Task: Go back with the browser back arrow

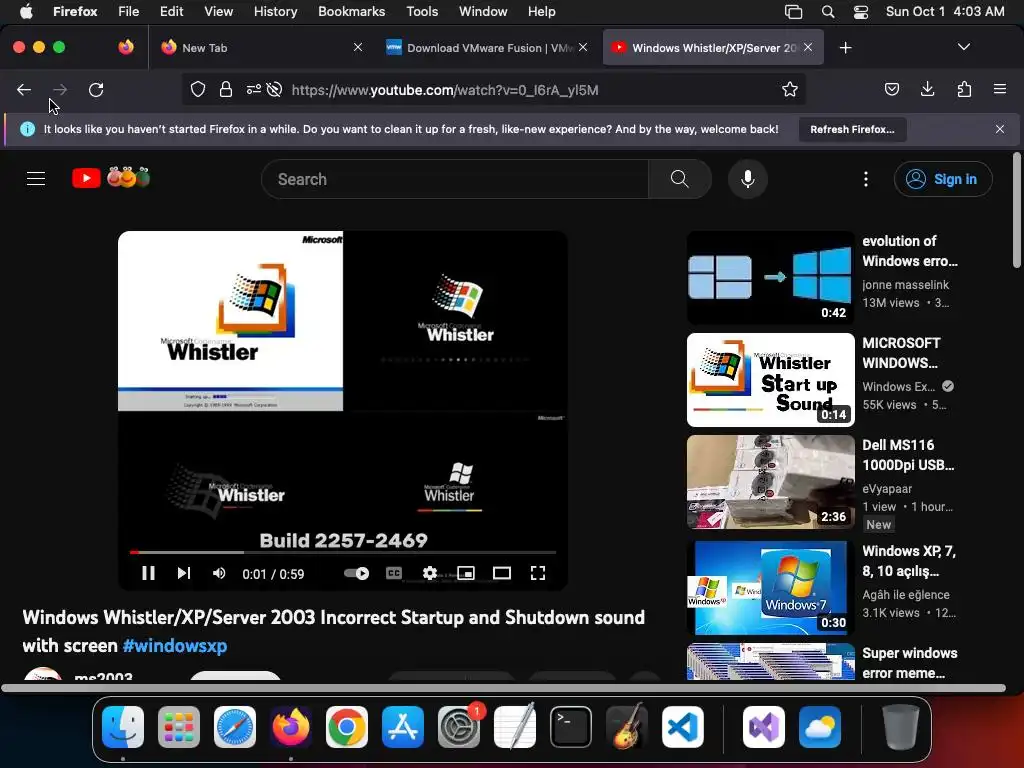Action: coord(24,90)
